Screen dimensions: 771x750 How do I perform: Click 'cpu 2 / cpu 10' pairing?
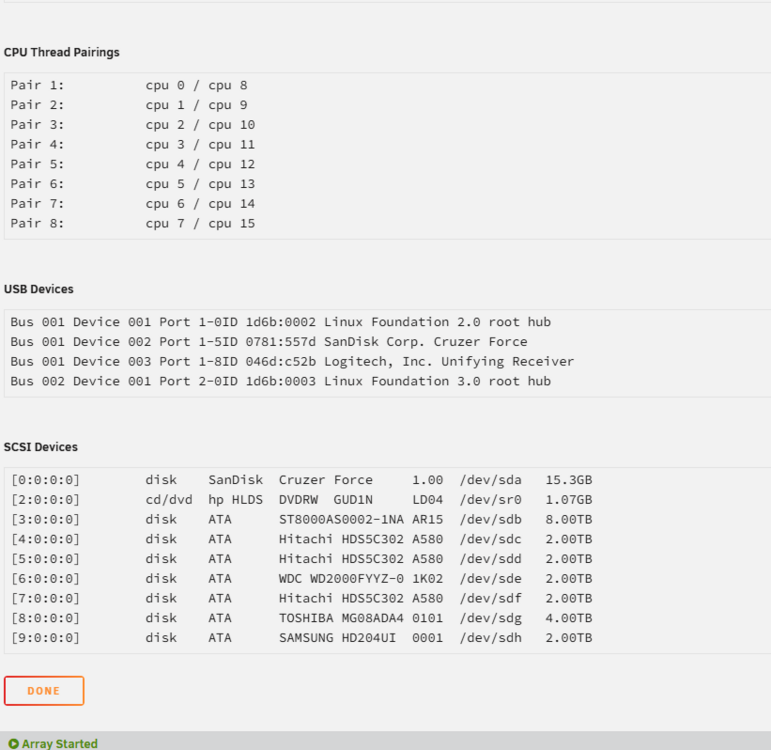pos(200,124)
